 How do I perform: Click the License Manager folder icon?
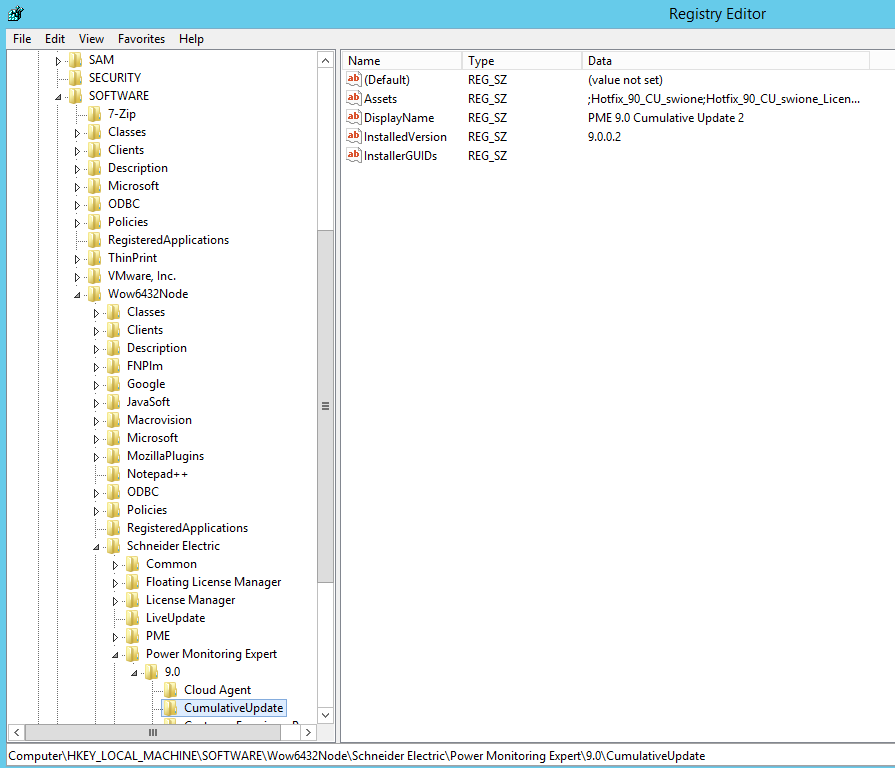pyautogui.click(x=132, y=600)
